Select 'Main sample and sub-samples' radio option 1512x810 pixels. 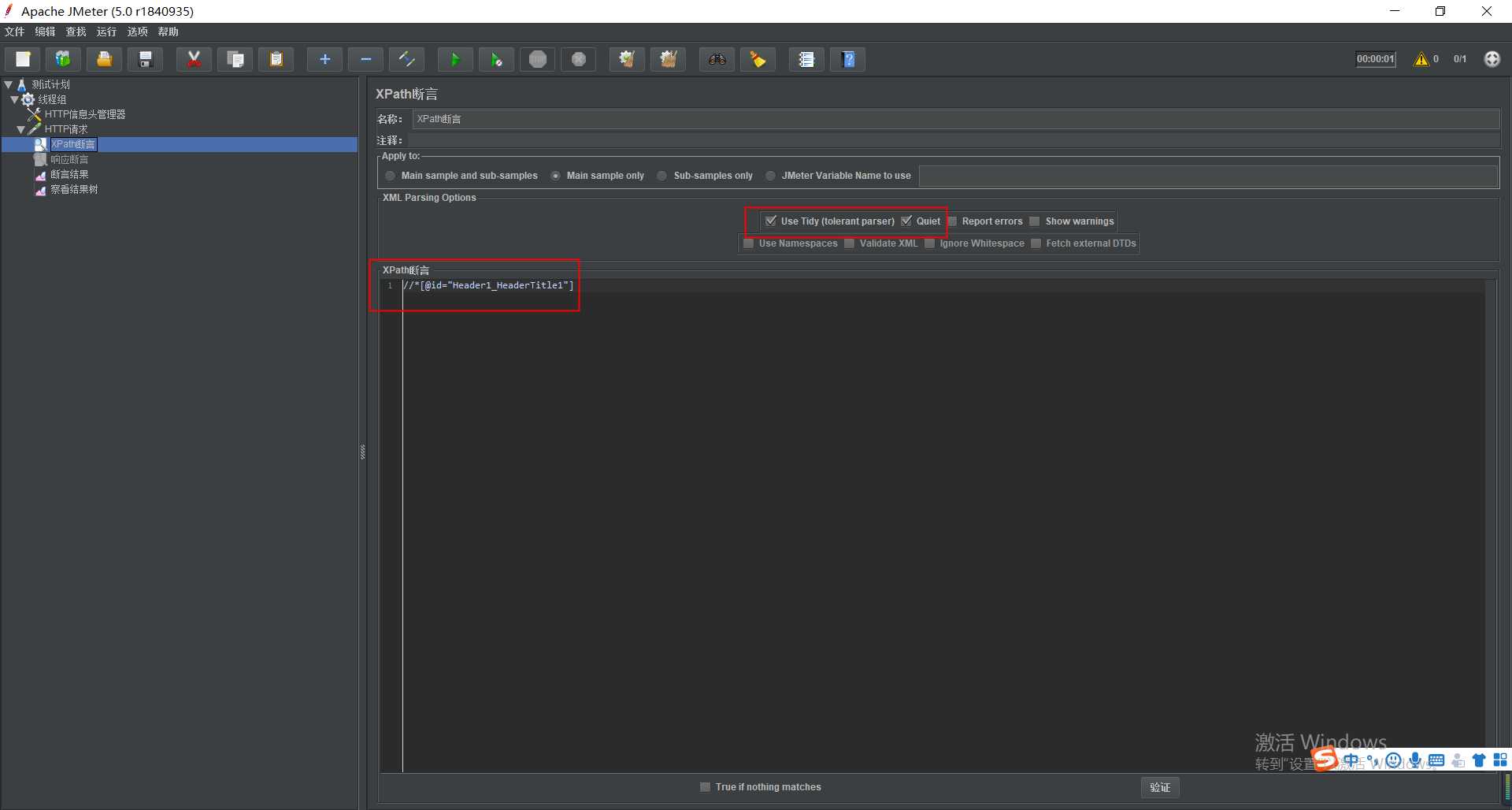click(x=461, y=176)
